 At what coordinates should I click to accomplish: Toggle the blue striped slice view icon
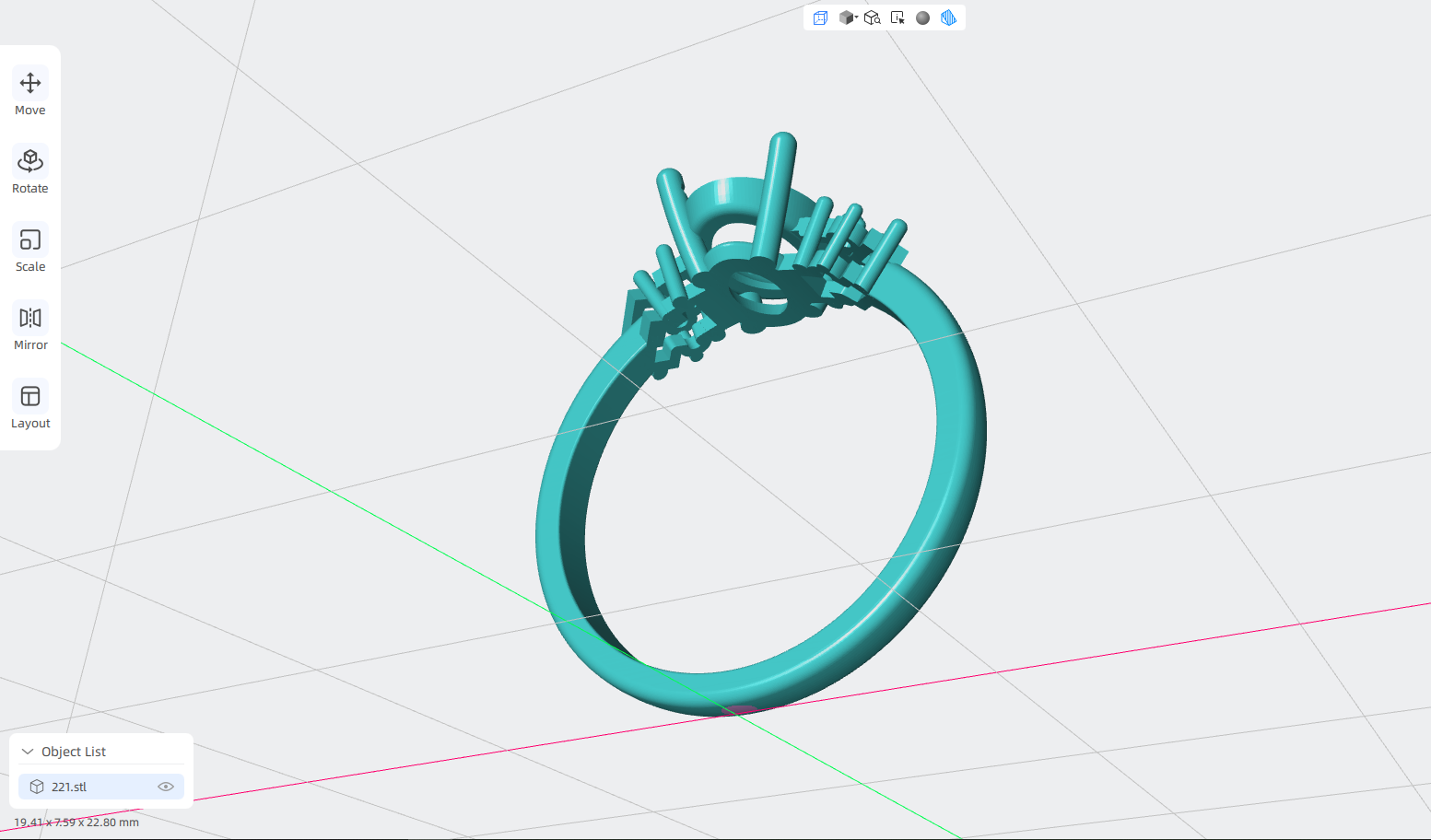948,17
